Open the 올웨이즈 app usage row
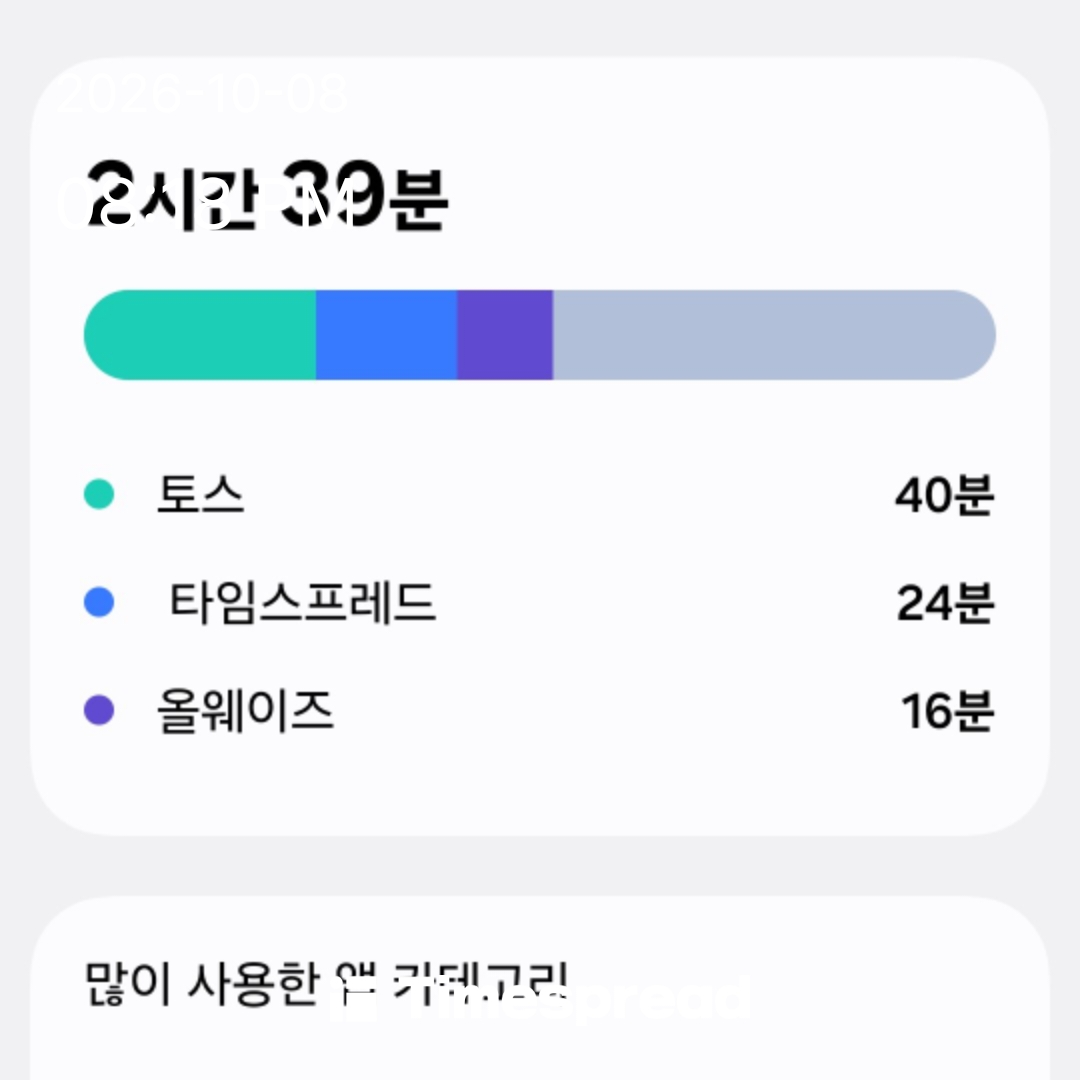This screenshot has width=1080, height=1080. (x=539, y=710)
